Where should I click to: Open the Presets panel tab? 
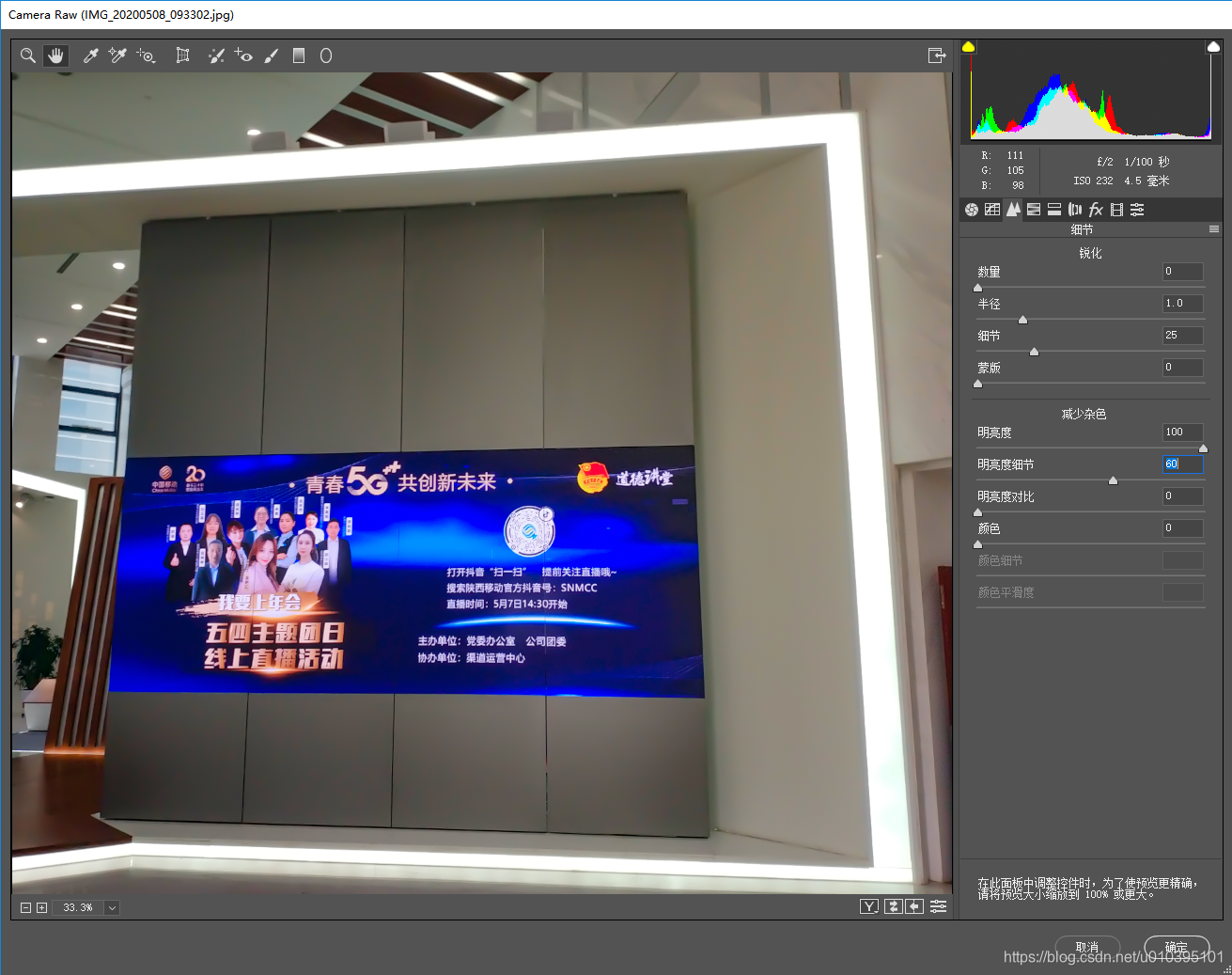pos(1137,210)
